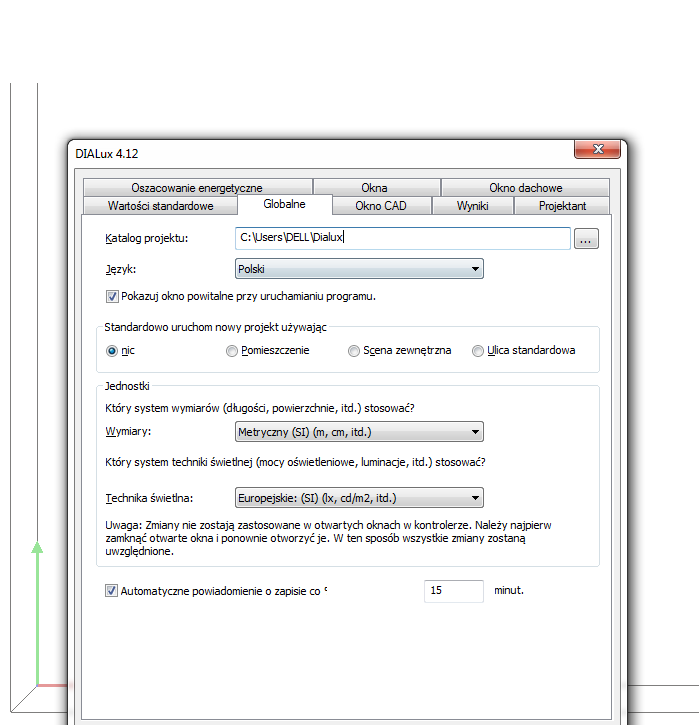Open the Projektant tab
This screenshot has width=699, height=725.
coord(562,206)
